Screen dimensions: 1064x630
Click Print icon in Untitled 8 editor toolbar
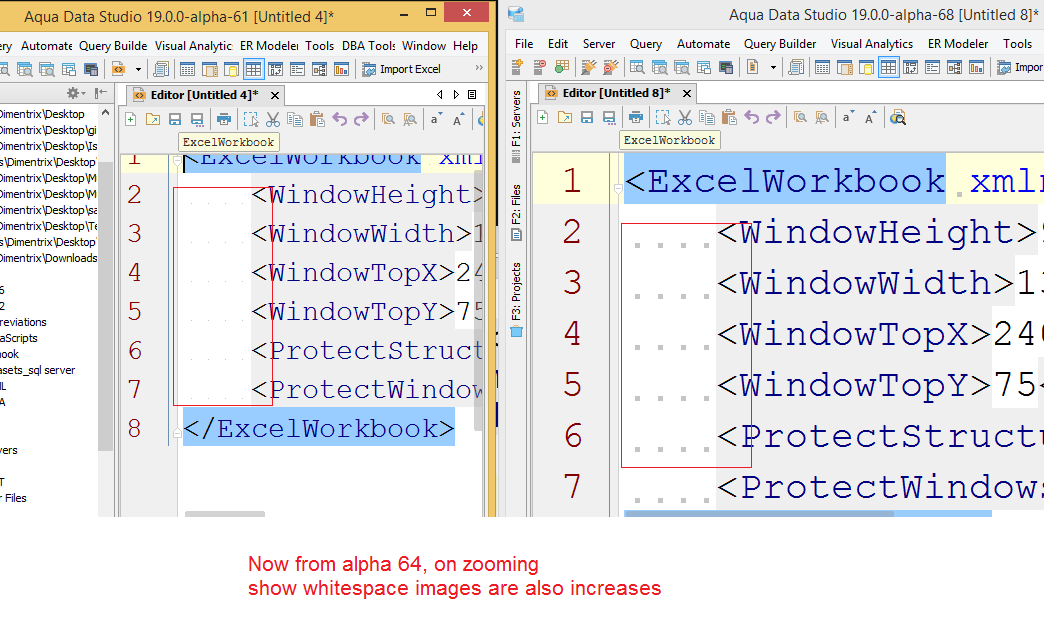pos(636,118)
